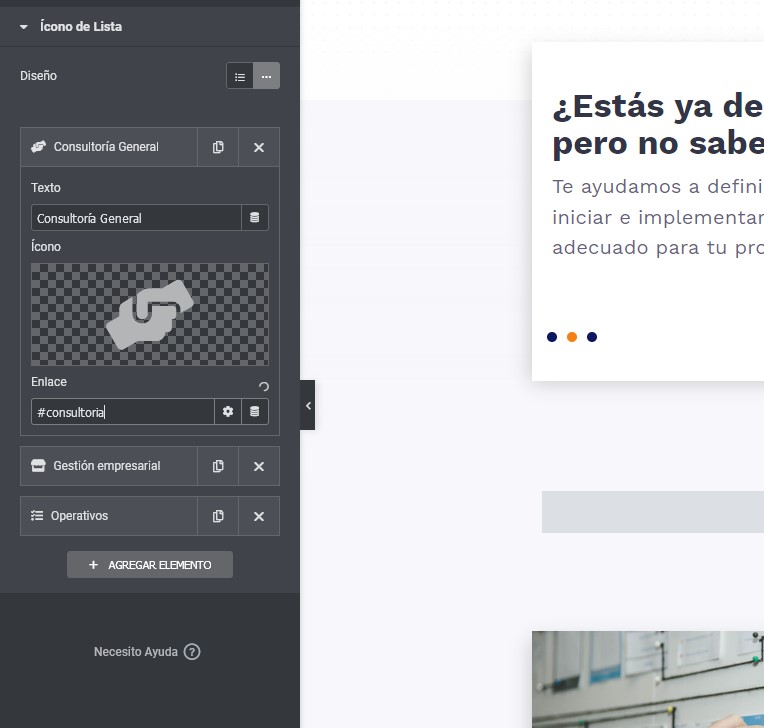The width and height of the screenshot is (764, 728).
Task: Select the inline layout option
Action: tap(267, 76)
